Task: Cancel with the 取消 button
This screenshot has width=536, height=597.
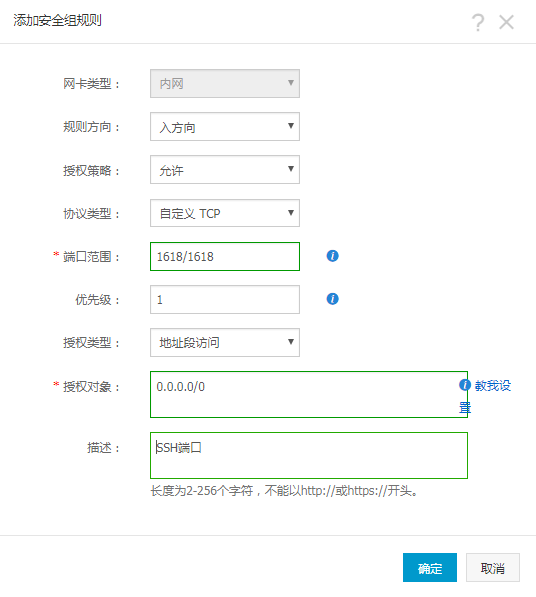Action: [x=493, y=567]
